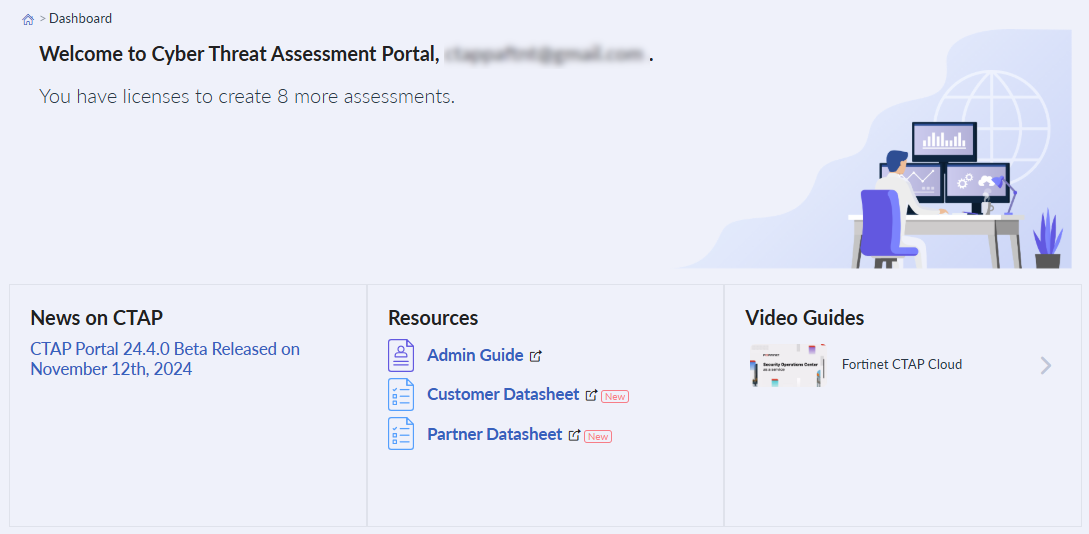Click external-link icon next to Admin Guide
Image resolution: width=1089 pixels, height=534 pixels.
click(x=535, y=356)
